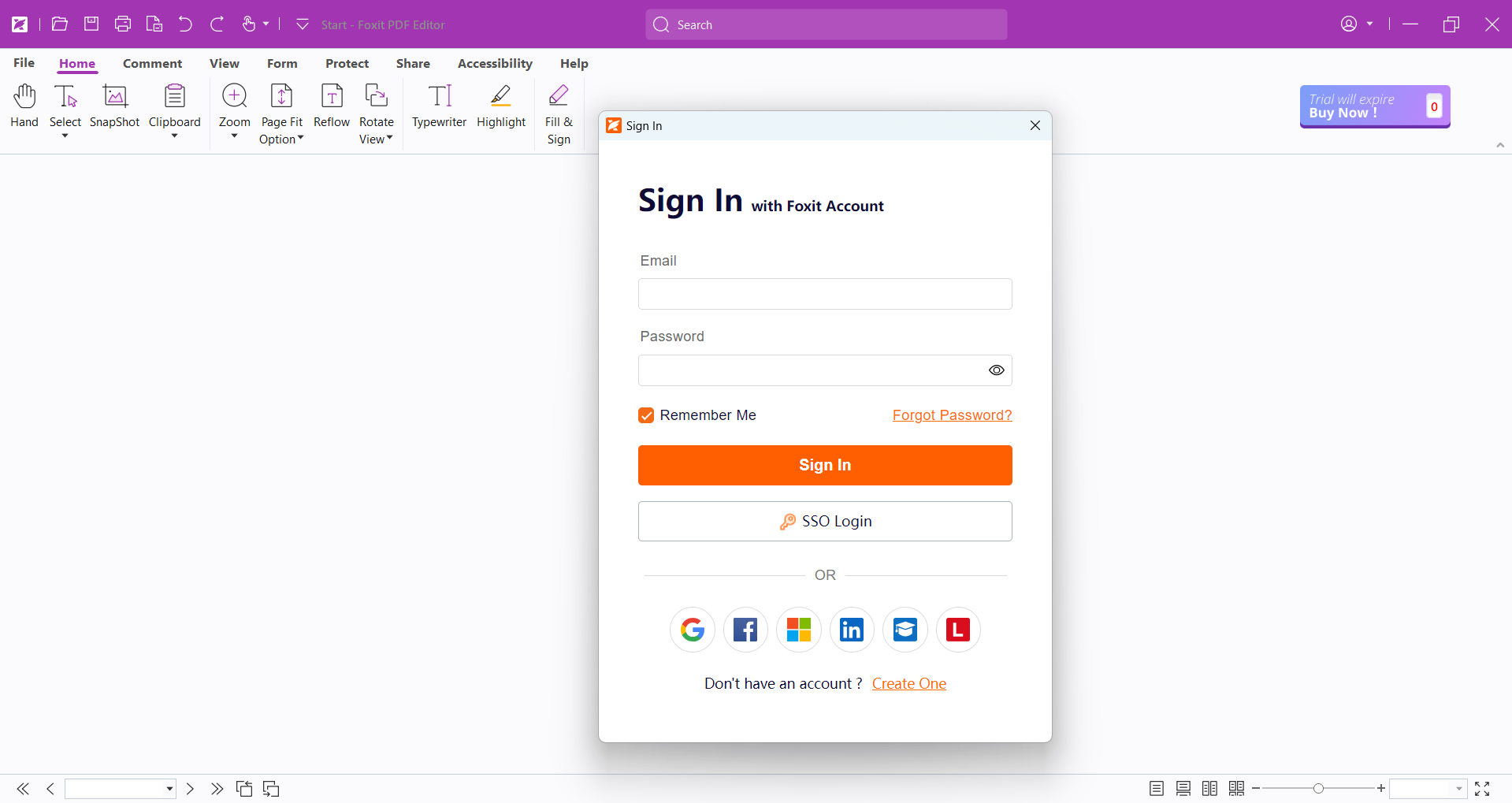The width and height of the screenshot is (1512, 803).
Task: Switch to the Form tab
Action: 282,63
